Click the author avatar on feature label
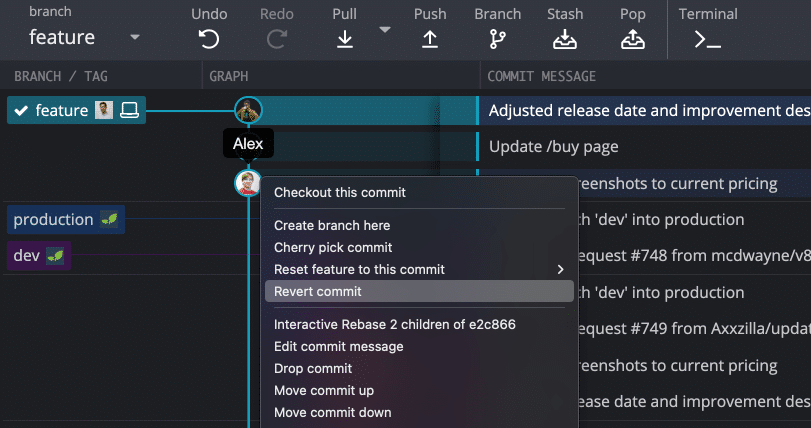This screenshot has height=428, width=811. [x=104, y=110]
